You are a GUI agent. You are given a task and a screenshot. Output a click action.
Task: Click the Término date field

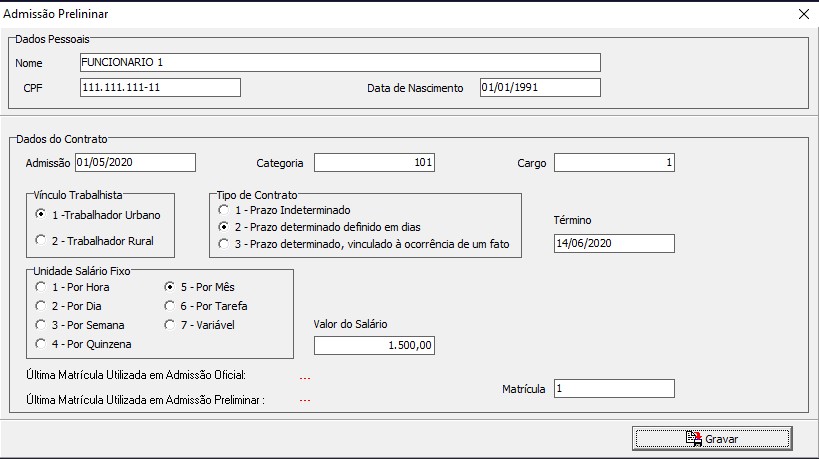[x=614, y=243]
